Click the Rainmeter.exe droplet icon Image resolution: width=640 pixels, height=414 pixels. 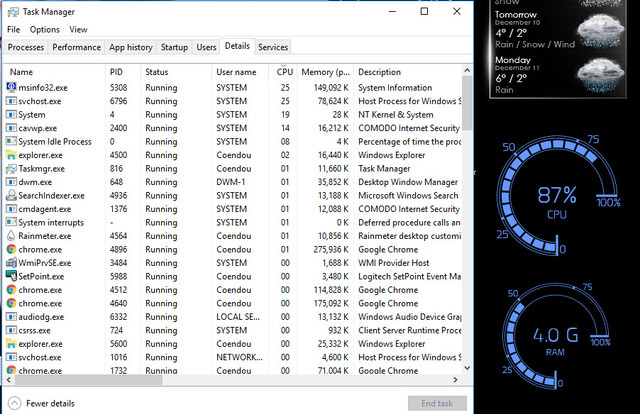pos(11,236)
